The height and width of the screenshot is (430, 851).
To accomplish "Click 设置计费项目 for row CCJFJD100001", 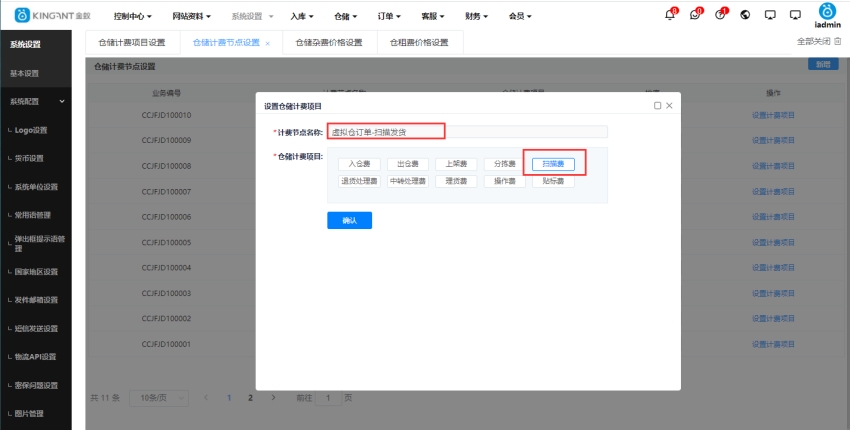I will point(773,344).
